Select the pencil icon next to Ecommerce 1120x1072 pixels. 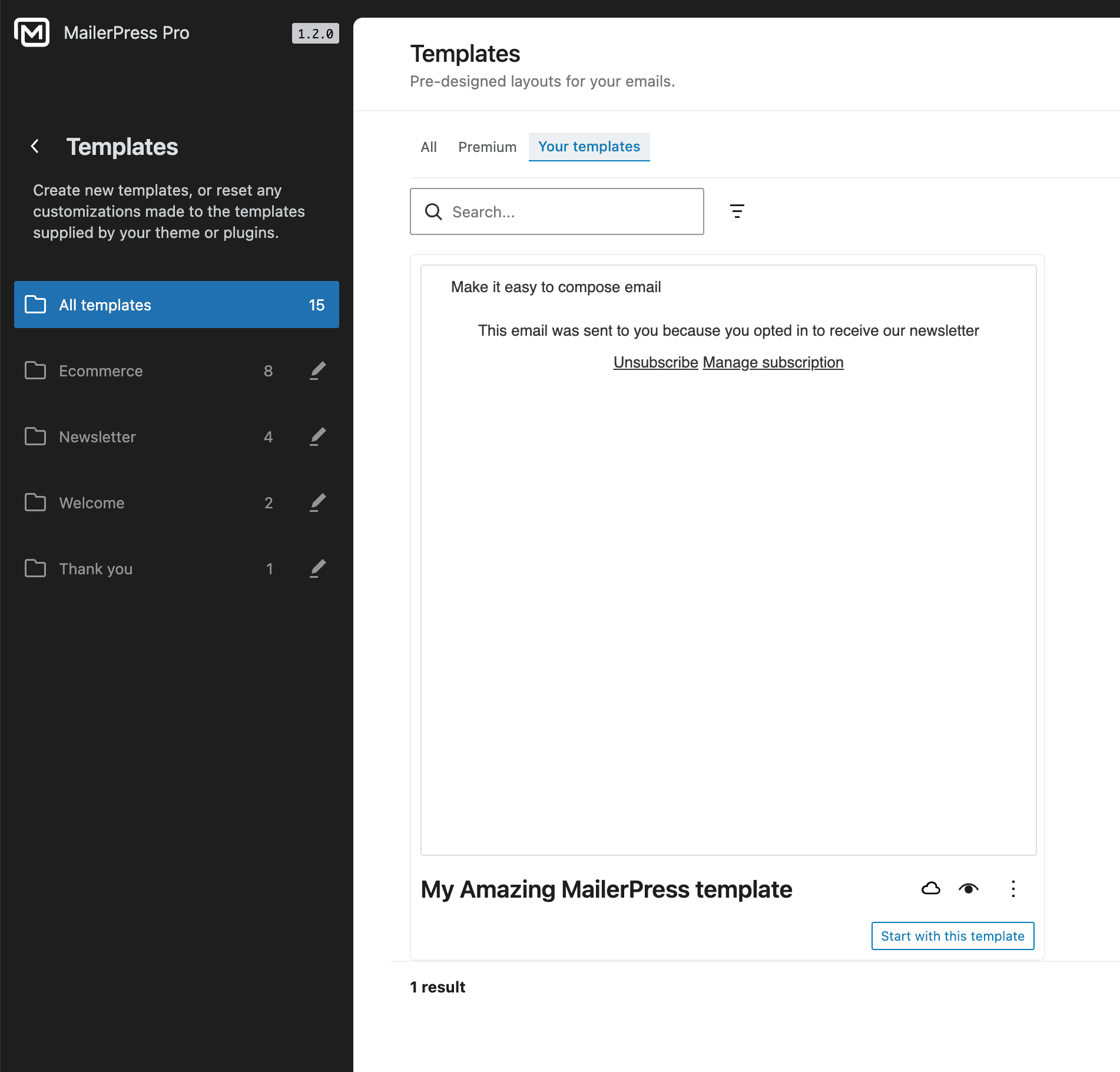[x=318, y=370]
